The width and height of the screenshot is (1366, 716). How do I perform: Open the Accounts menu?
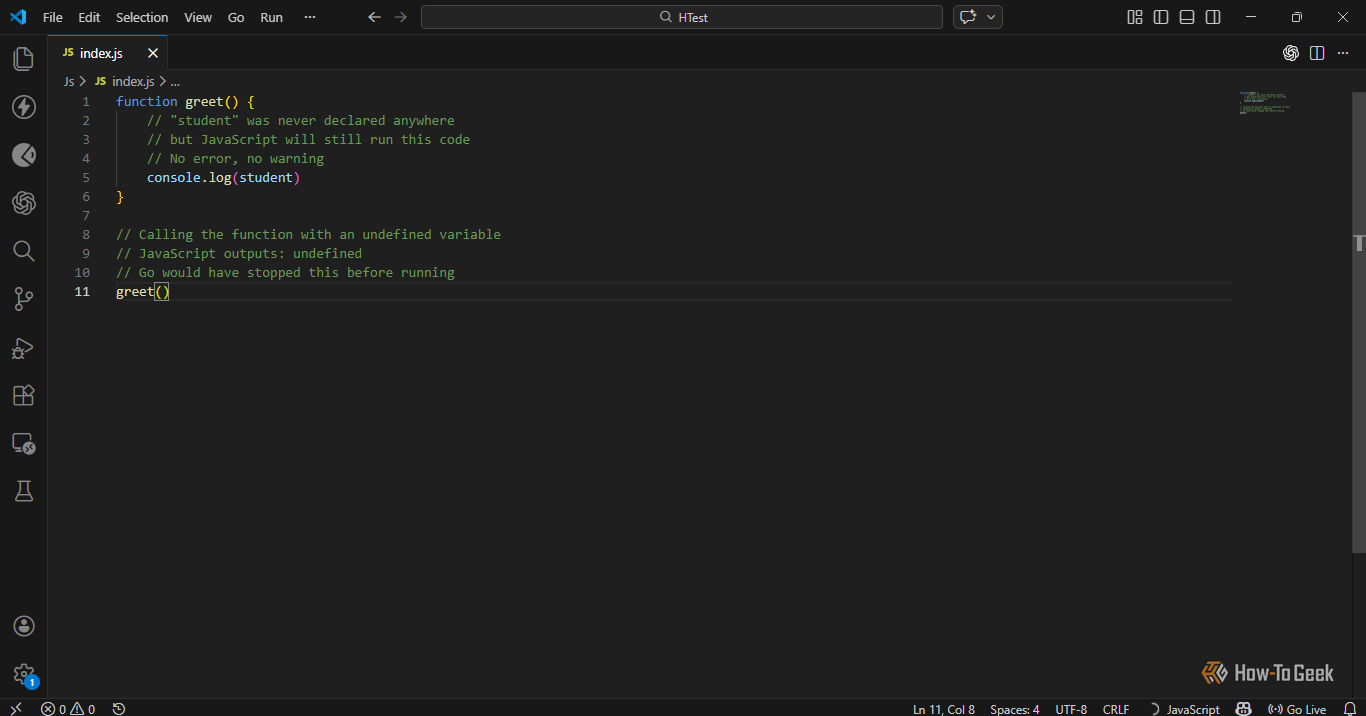tap(24, 626)
